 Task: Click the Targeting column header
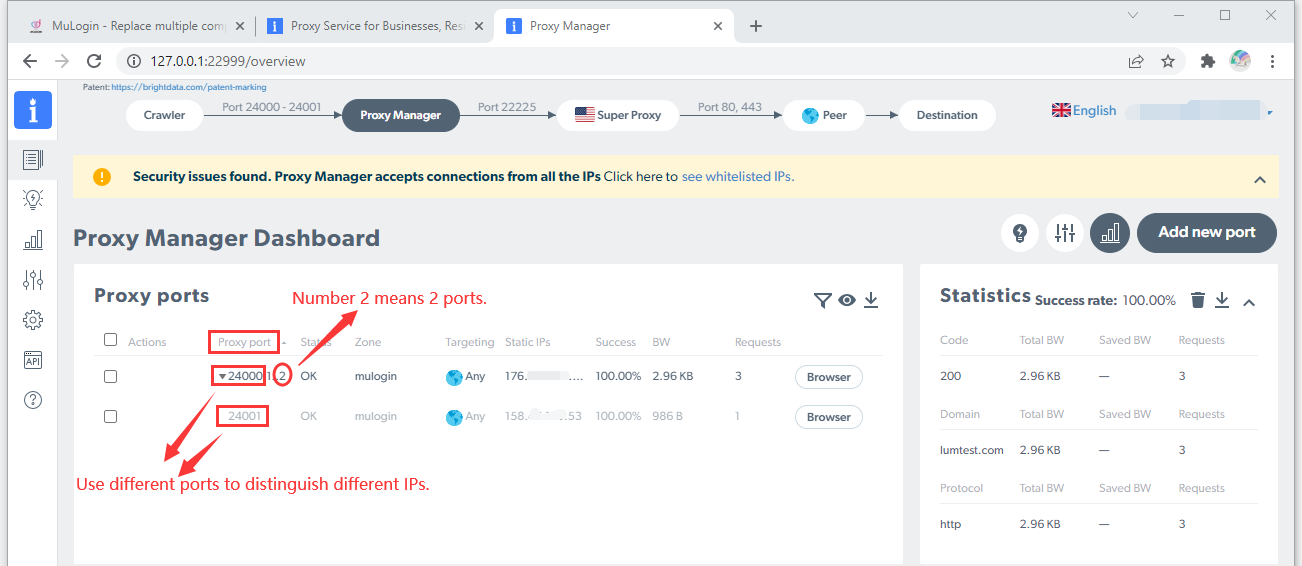point(470,342)
